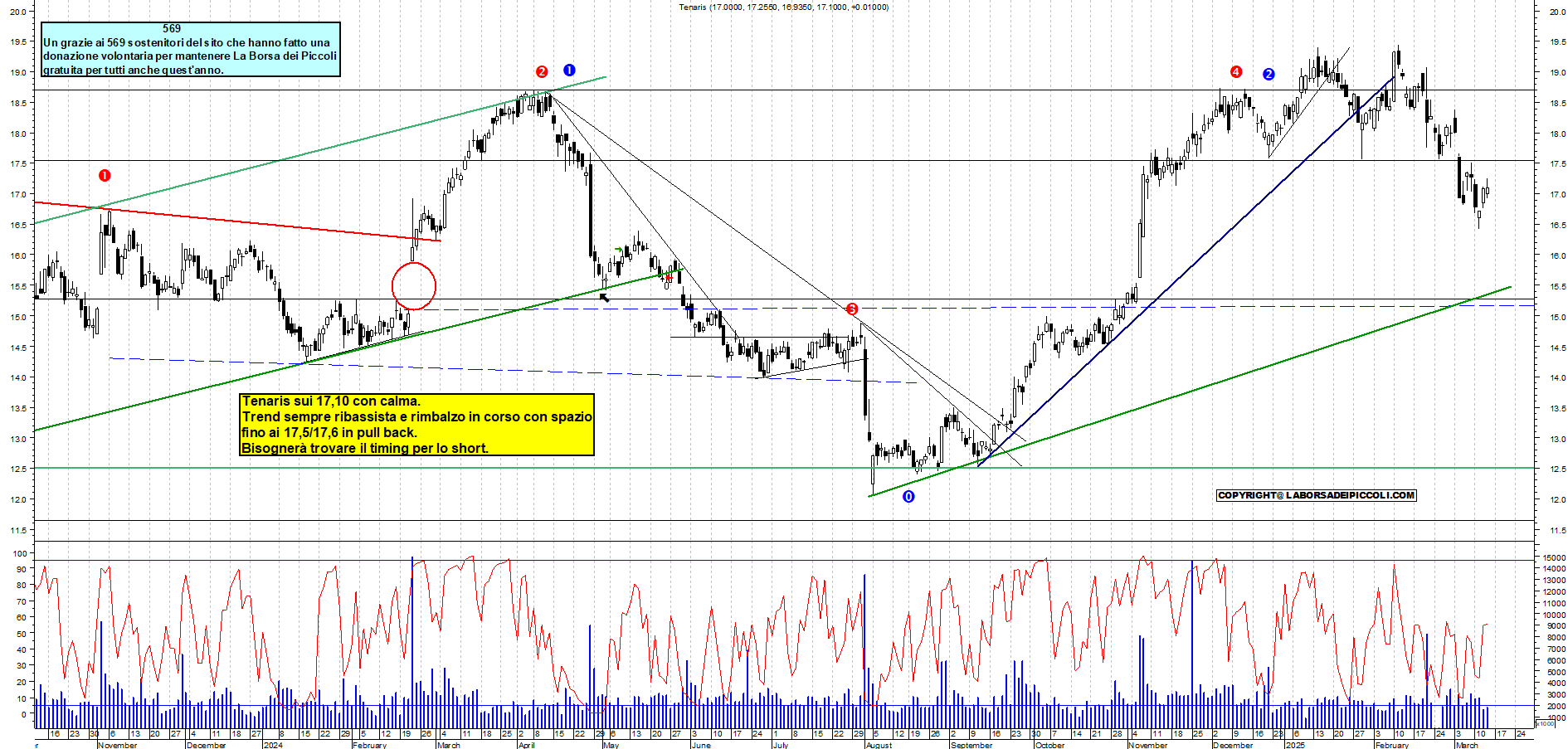The height and width of the screenshot is (749, 1568).
Task: Click the 19.5 value on the right price axis
Action: coord(1557,41)
